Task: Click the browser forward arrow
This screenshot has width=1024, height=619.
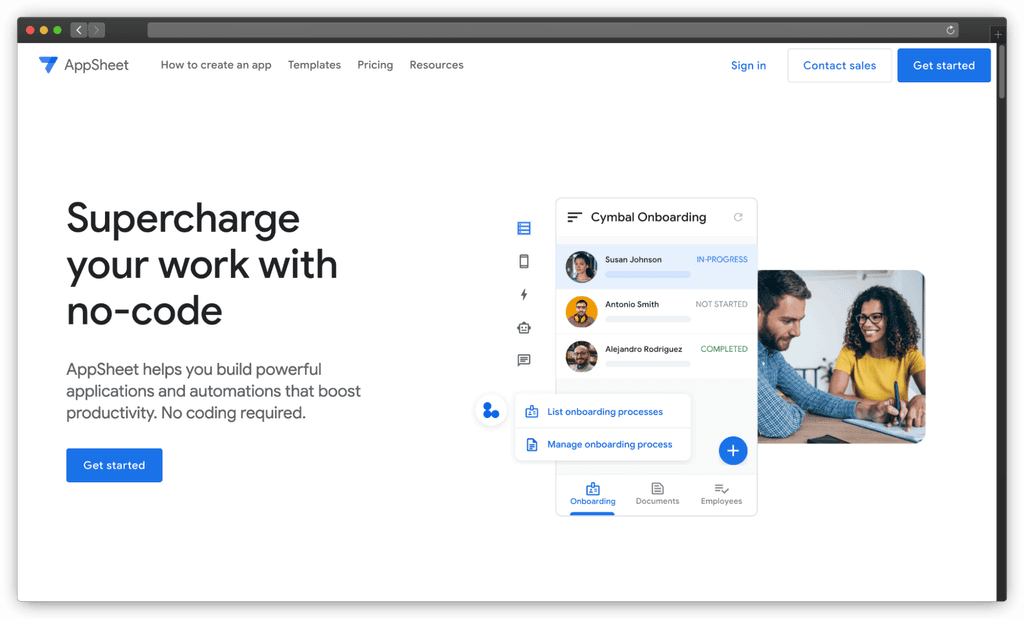Action: [97, 30]
